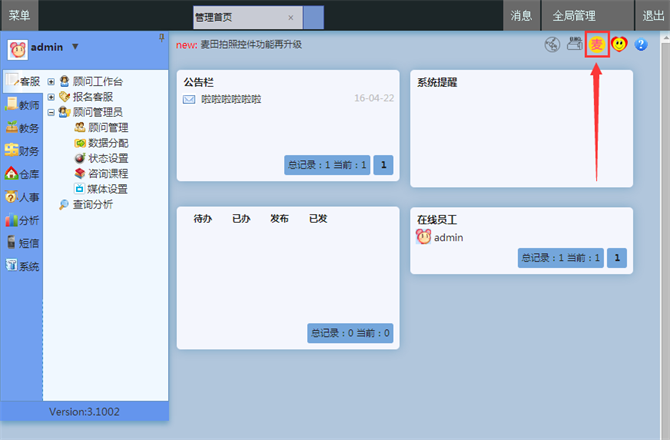Open 顾问工作台 in the tree
The height and width of the screenshot is (440, 670).
coord(97,82)
